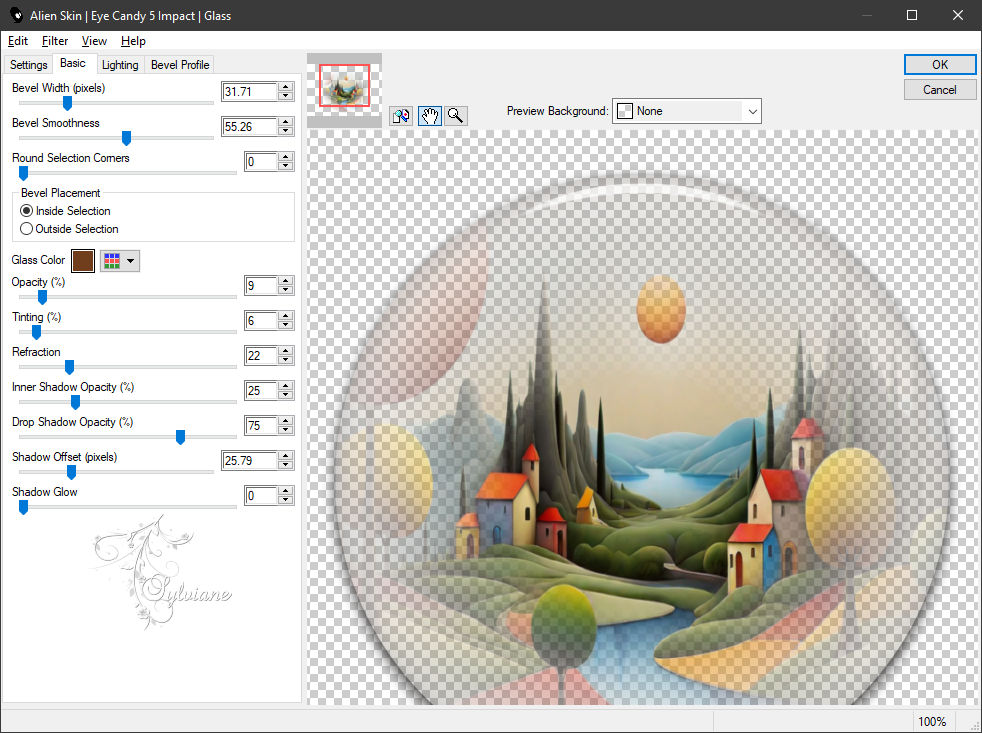
Task: Select the magnifier zoom tool
Action: pos(456,116)
